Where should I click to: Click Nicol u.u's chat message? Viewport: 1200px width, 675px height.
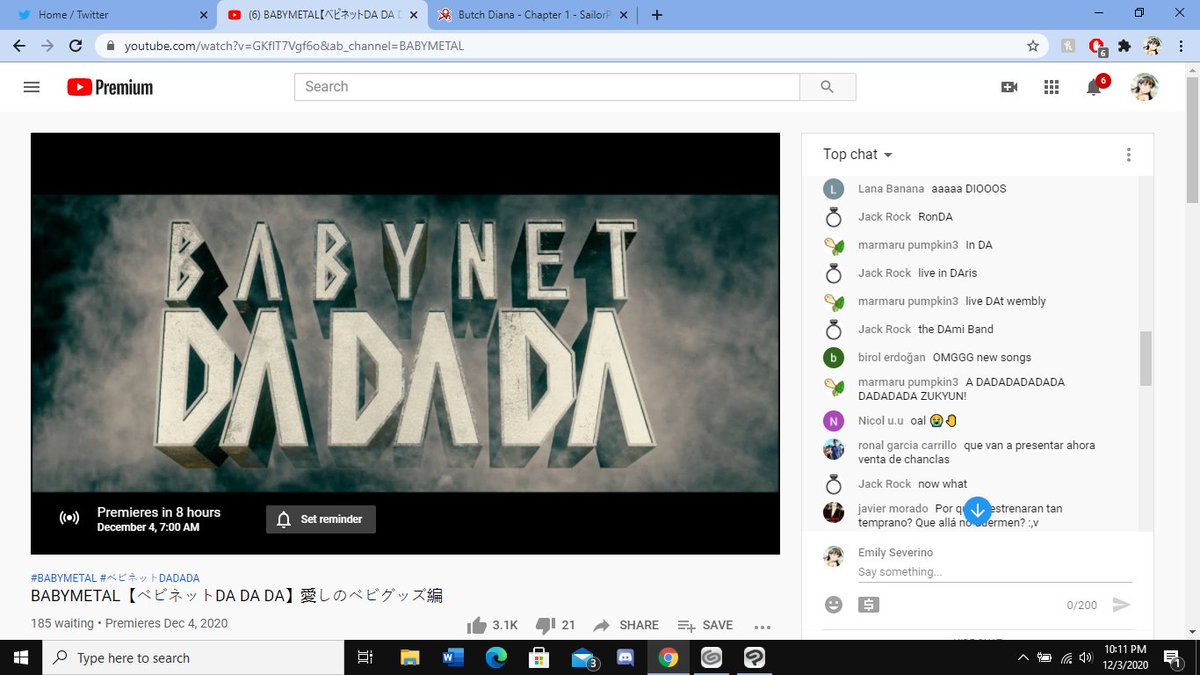pyautogui.click(x=934, y=421)
